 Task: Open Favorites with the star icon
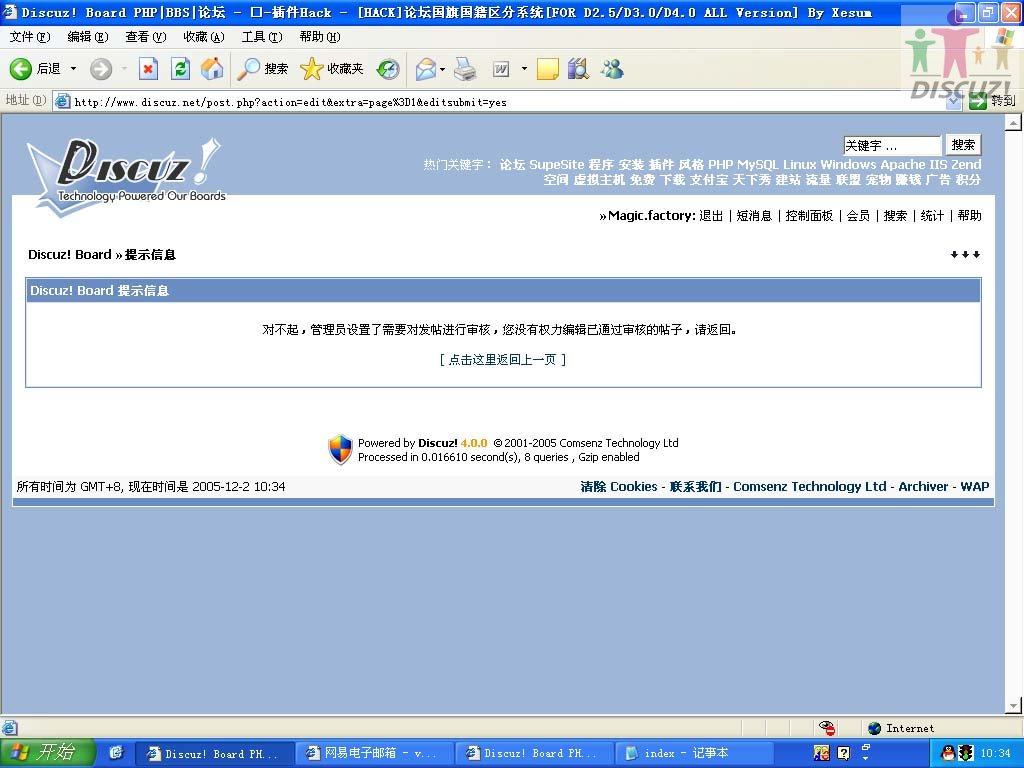[312, 69]
